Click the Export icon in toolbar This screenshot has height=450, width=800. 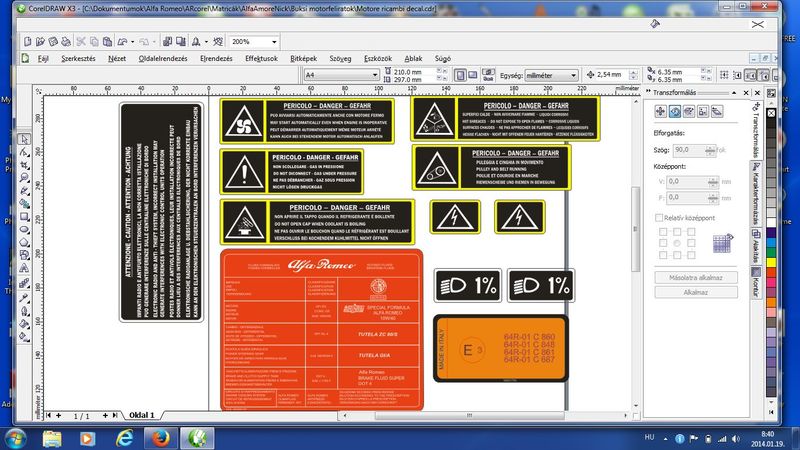(180, 41)
